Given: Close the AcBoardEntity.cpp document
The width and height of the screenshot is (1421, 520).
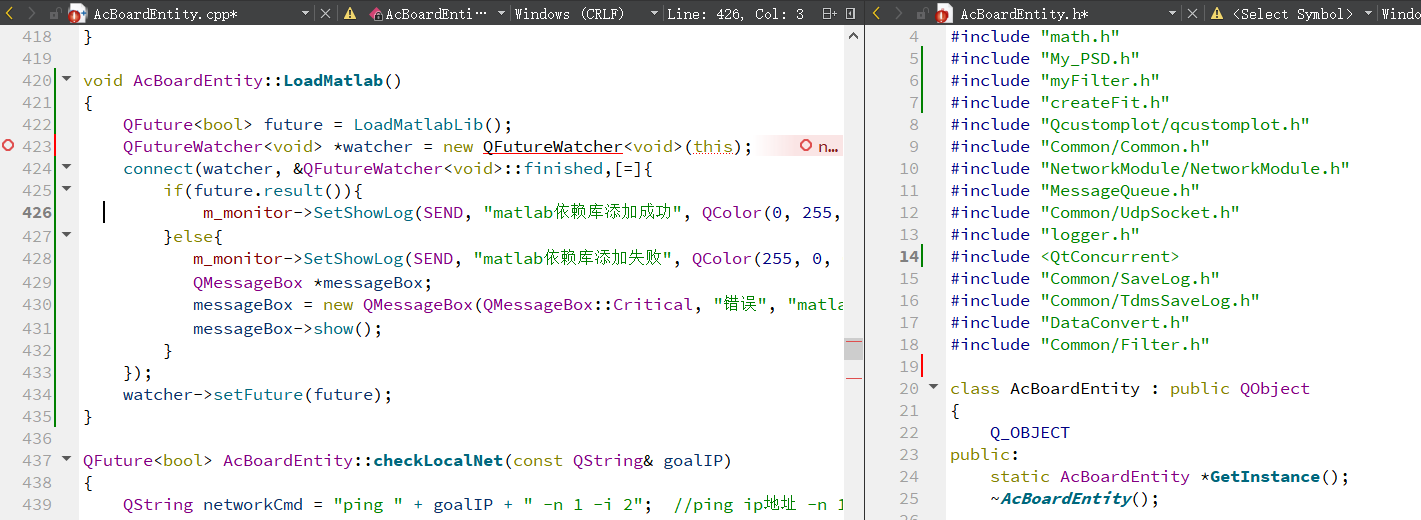Looking at the screenshot, I should click(x=327, y=13).
